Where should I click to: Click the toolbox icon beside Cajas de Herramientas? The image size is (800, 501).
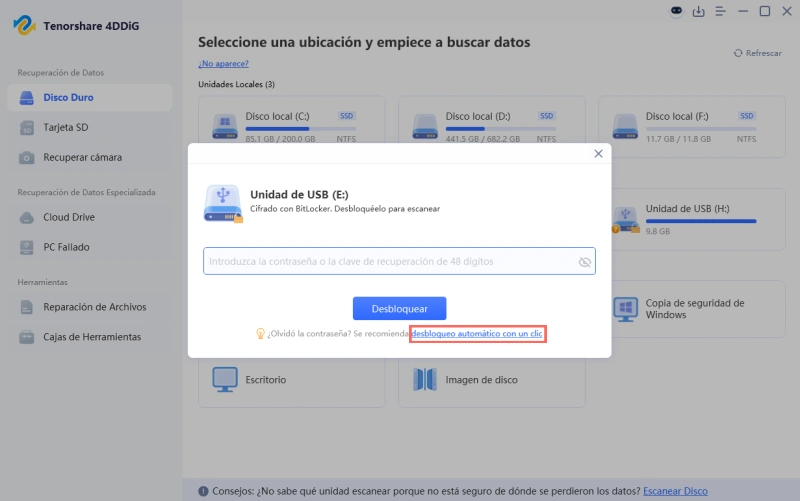(27, 337)
